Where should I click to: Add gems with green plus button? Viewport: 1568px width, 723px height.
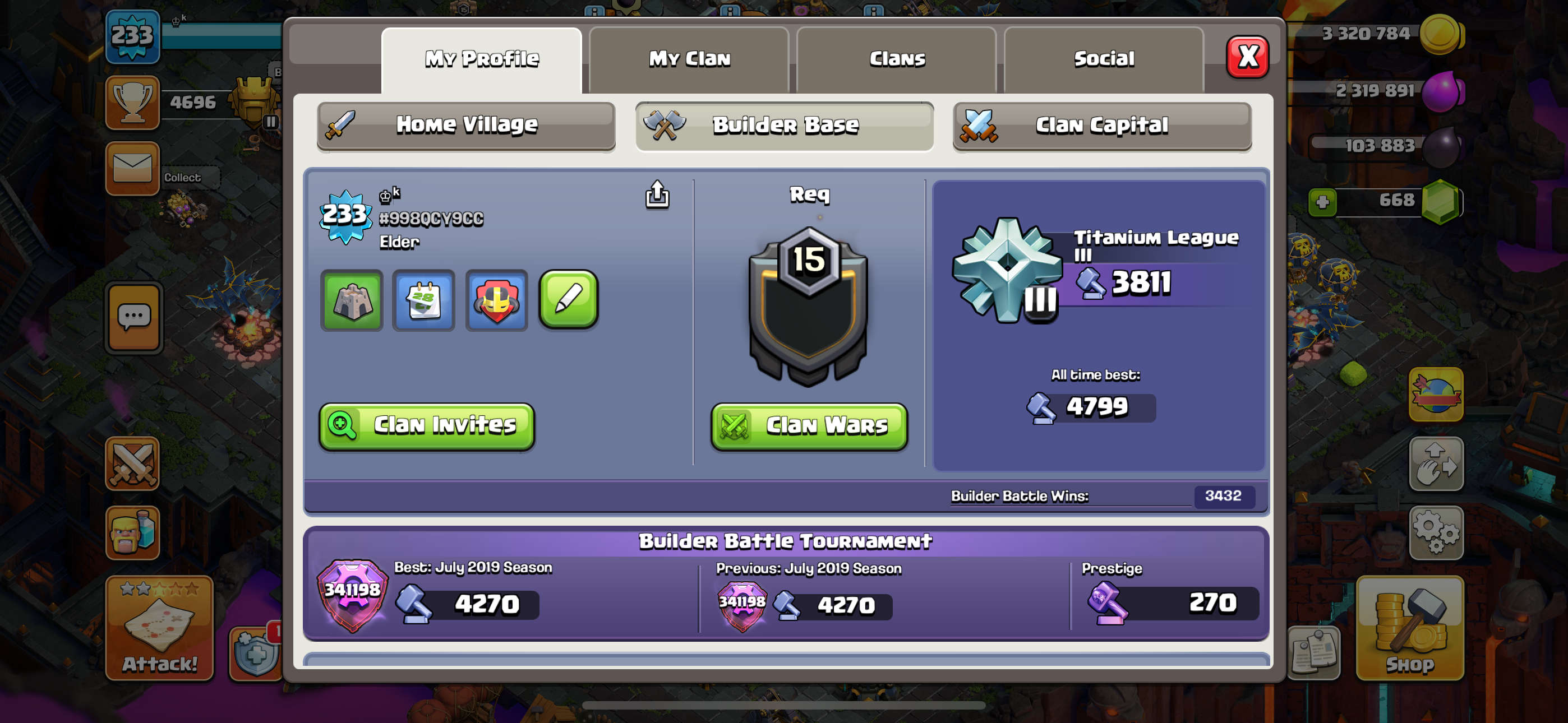click(x=1322, y=202)
